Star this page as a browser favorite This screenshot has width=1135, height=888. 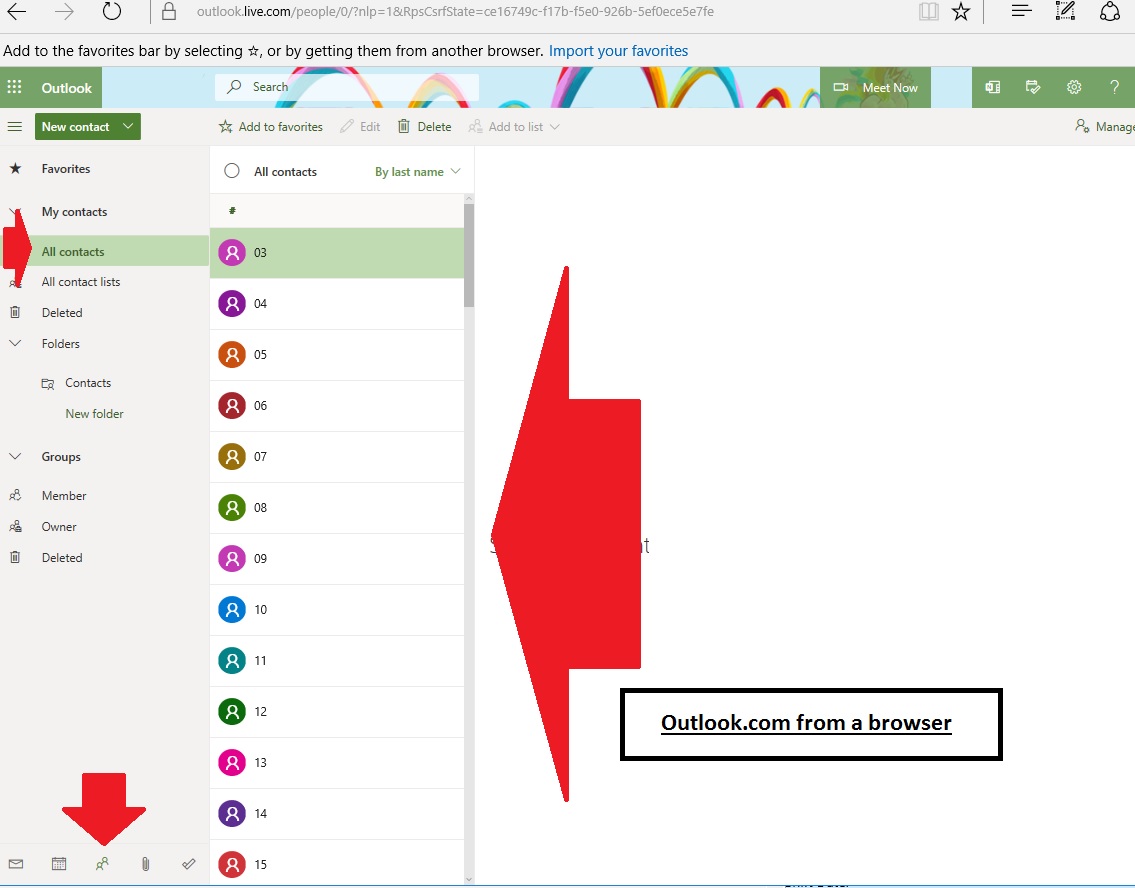pos(961,12)
